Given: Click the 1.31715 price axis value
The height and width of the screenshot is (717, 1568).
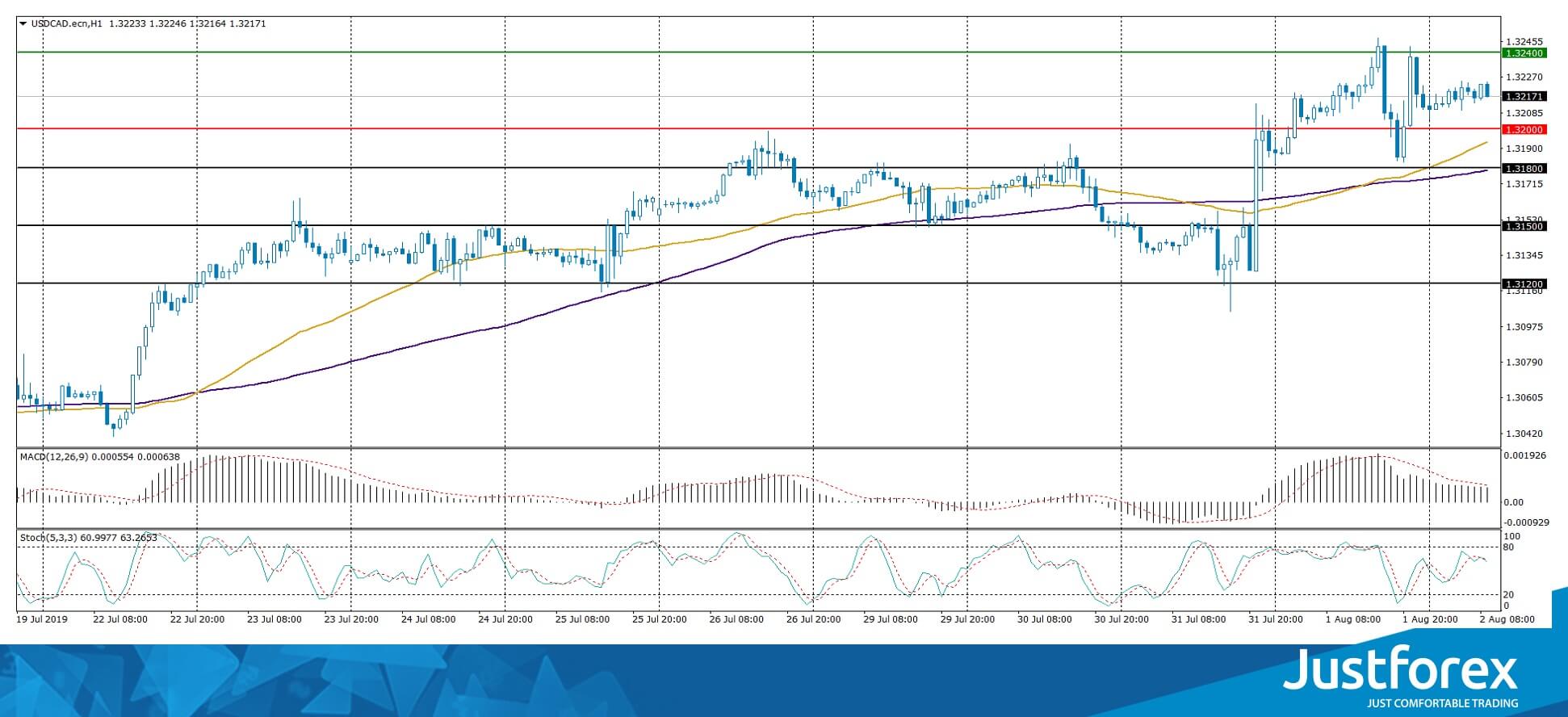Looking at the screenshot, I should (1524, 184).
